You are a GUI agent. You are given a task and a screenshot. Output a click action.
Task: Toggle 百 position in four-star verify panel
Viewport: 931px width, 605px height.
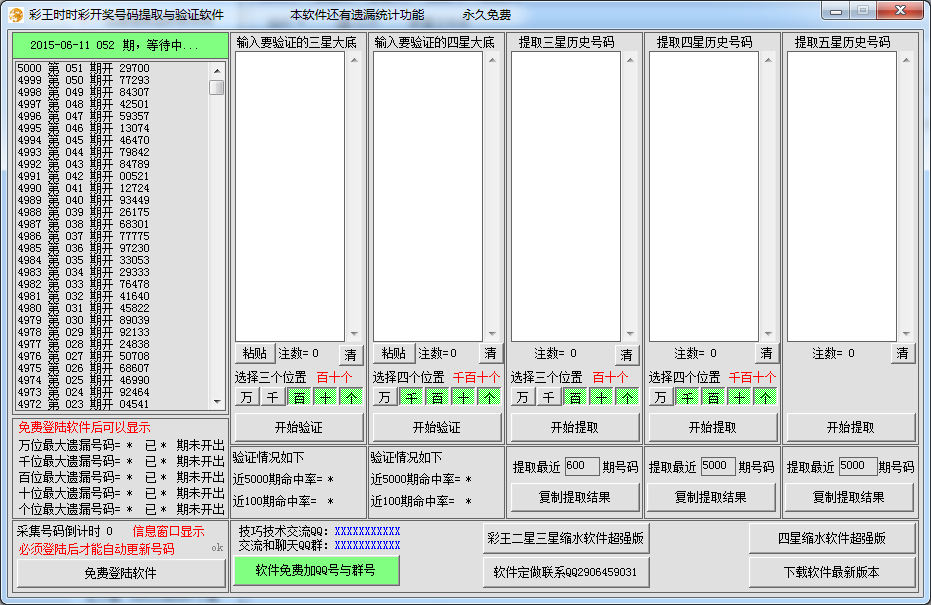tap(436, 397)
